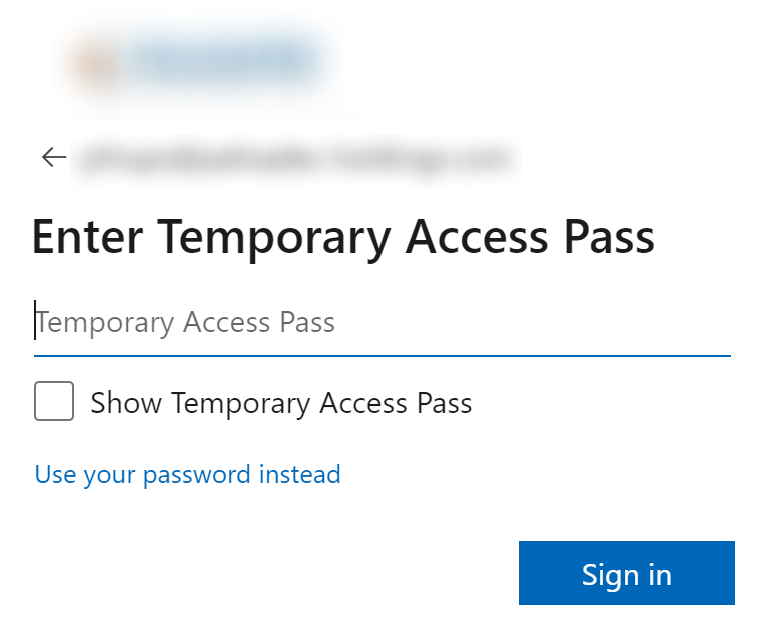The image size is (770, 627).
Task: Check the empty square checkbox
Action: [x=54, y=401]
